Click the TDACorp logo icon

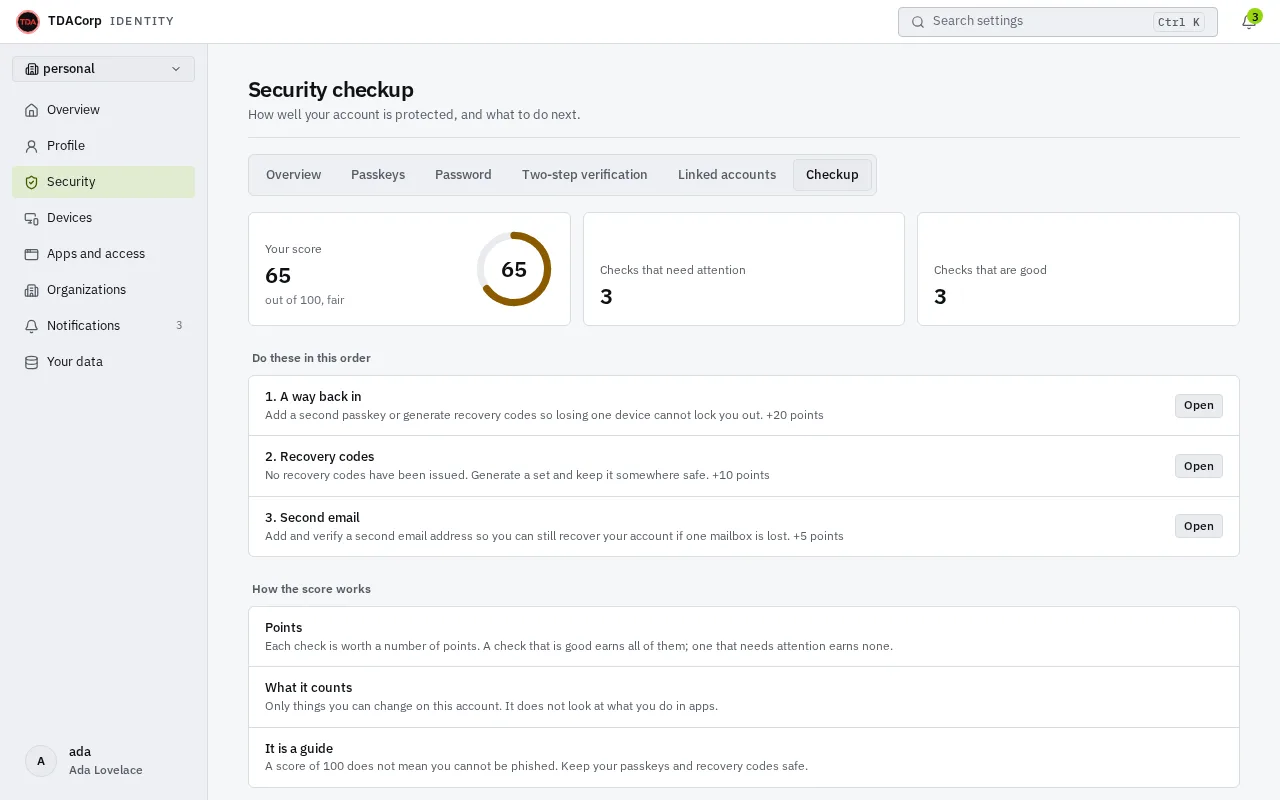pyautogui.click(x=28, y=21)
